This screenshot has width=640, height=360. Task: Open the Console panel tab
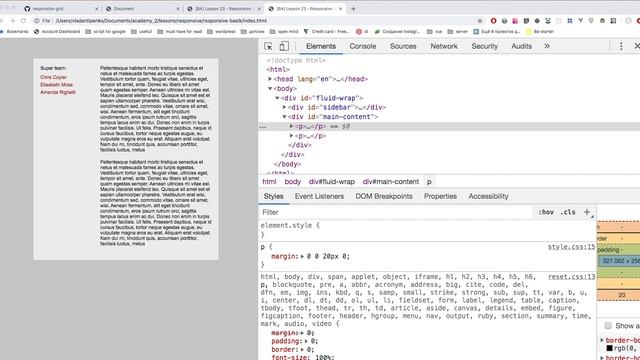(362, 46)
